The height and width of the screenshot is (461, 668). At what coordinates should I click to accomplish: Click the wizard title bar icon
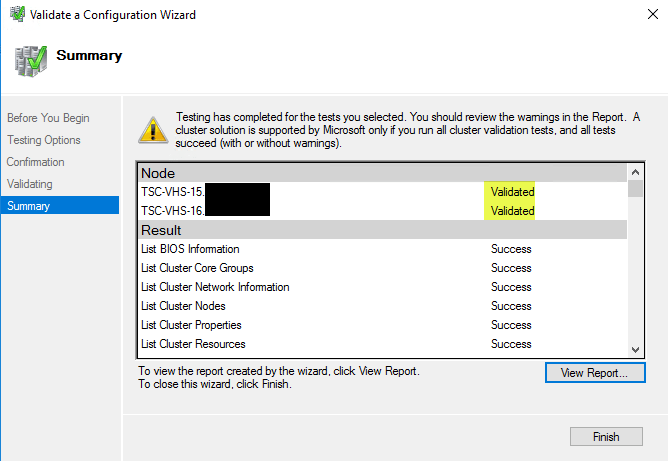click(x=12, y=15)
